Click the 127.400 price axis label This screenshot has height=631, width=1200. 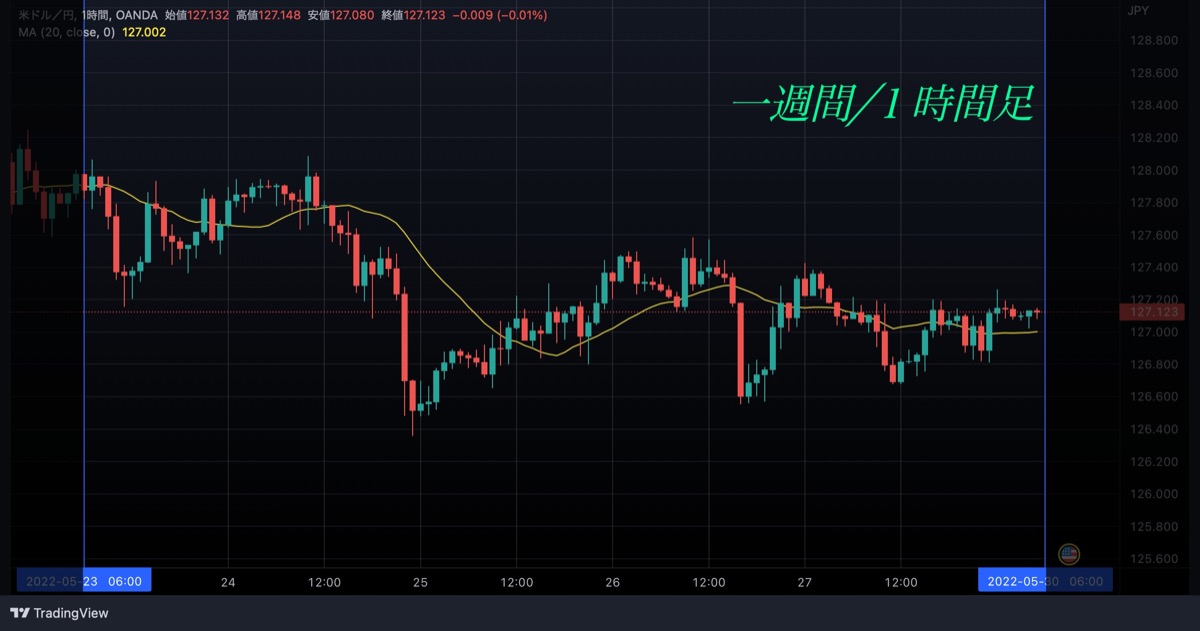pos(1152,267)
